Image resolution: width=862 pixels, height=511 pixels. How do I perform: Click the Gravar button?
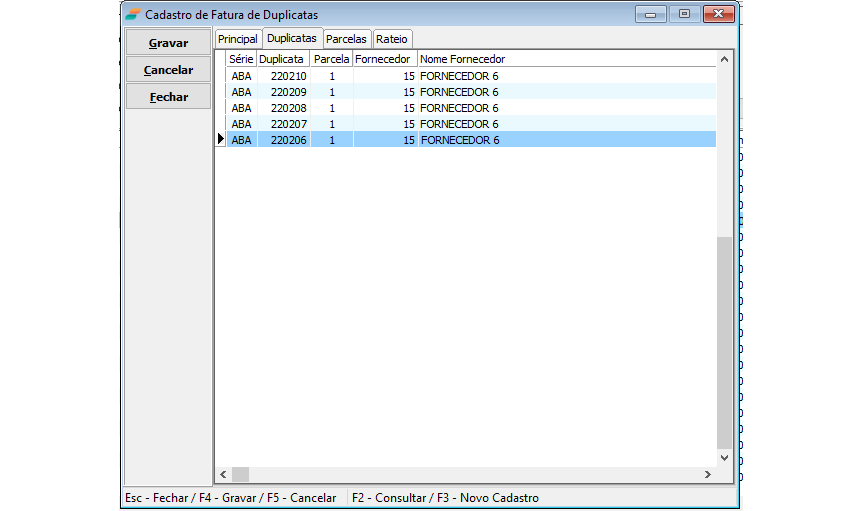pos(168,43)
